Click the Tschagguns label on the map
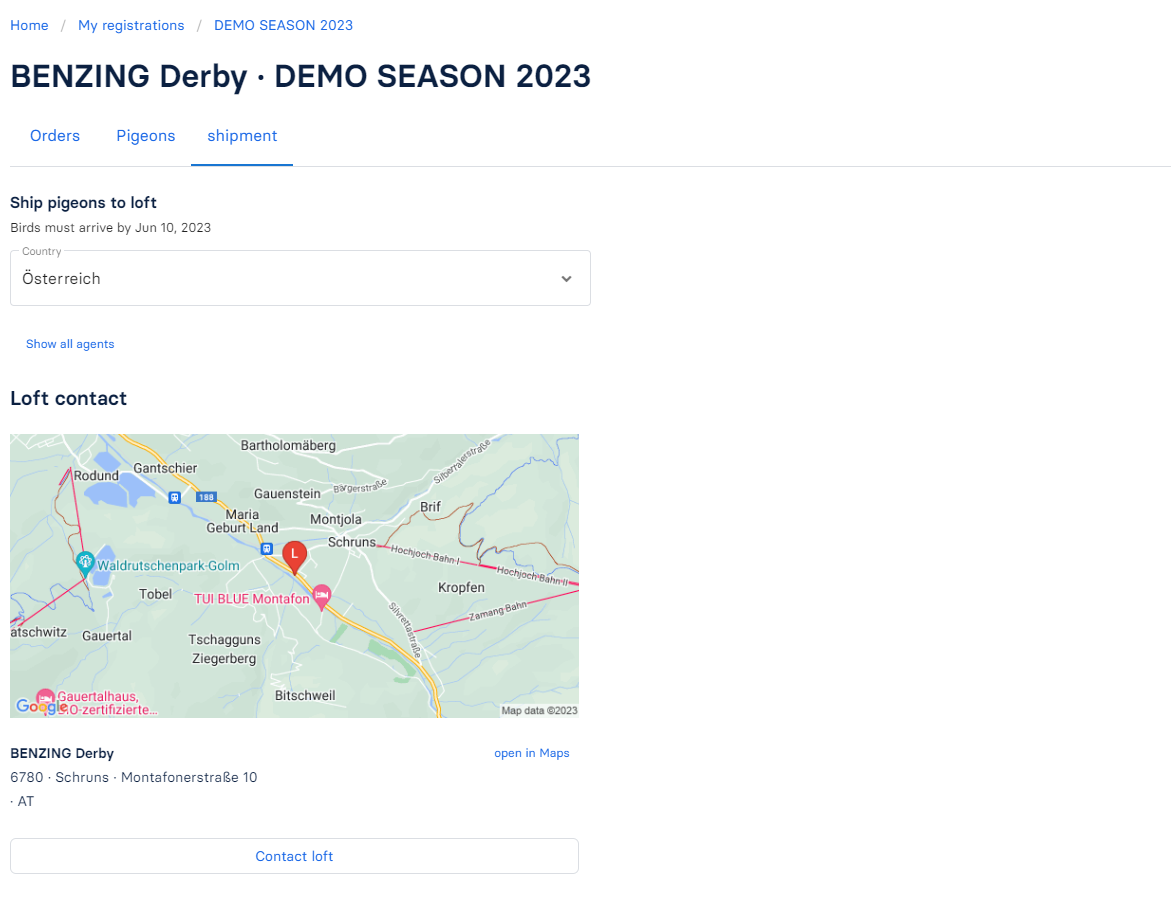The image size is (1172, 897). 224,640
